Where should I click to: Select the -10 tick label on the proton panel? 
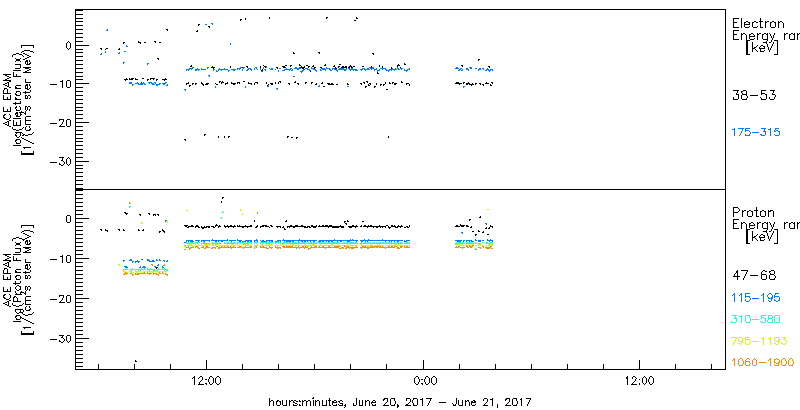pos(59,259)
